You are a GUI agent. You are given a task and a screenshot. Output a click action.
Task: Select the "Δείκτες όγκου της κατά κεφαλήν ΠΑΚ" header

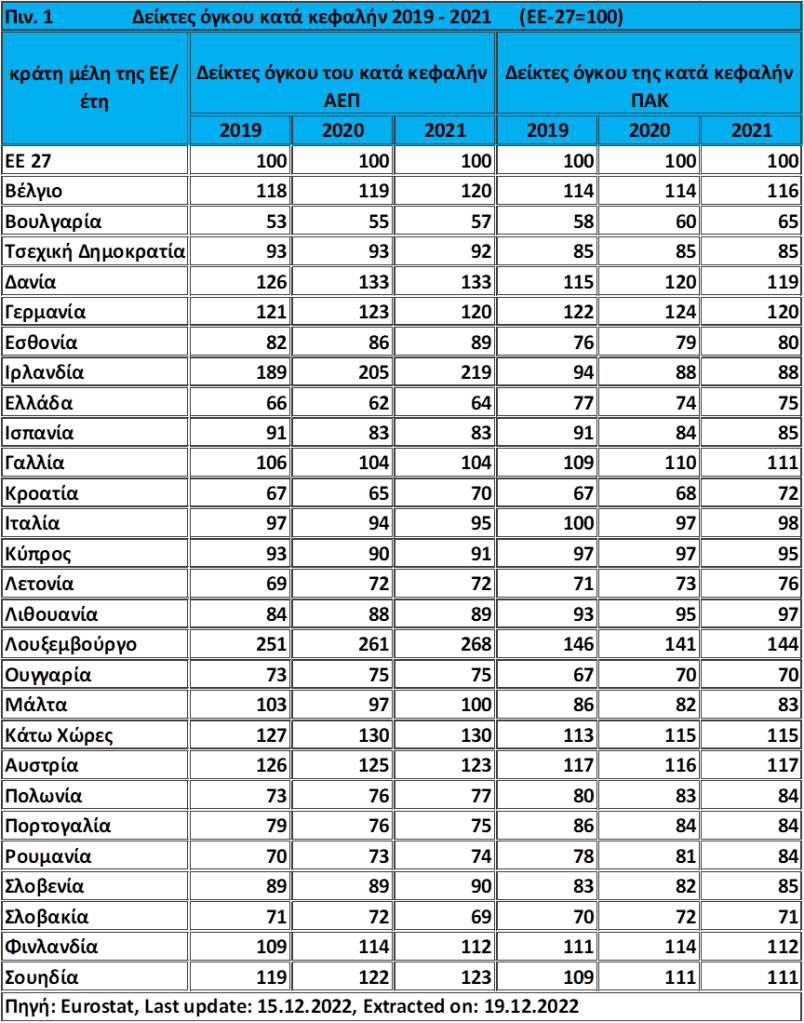649,86
